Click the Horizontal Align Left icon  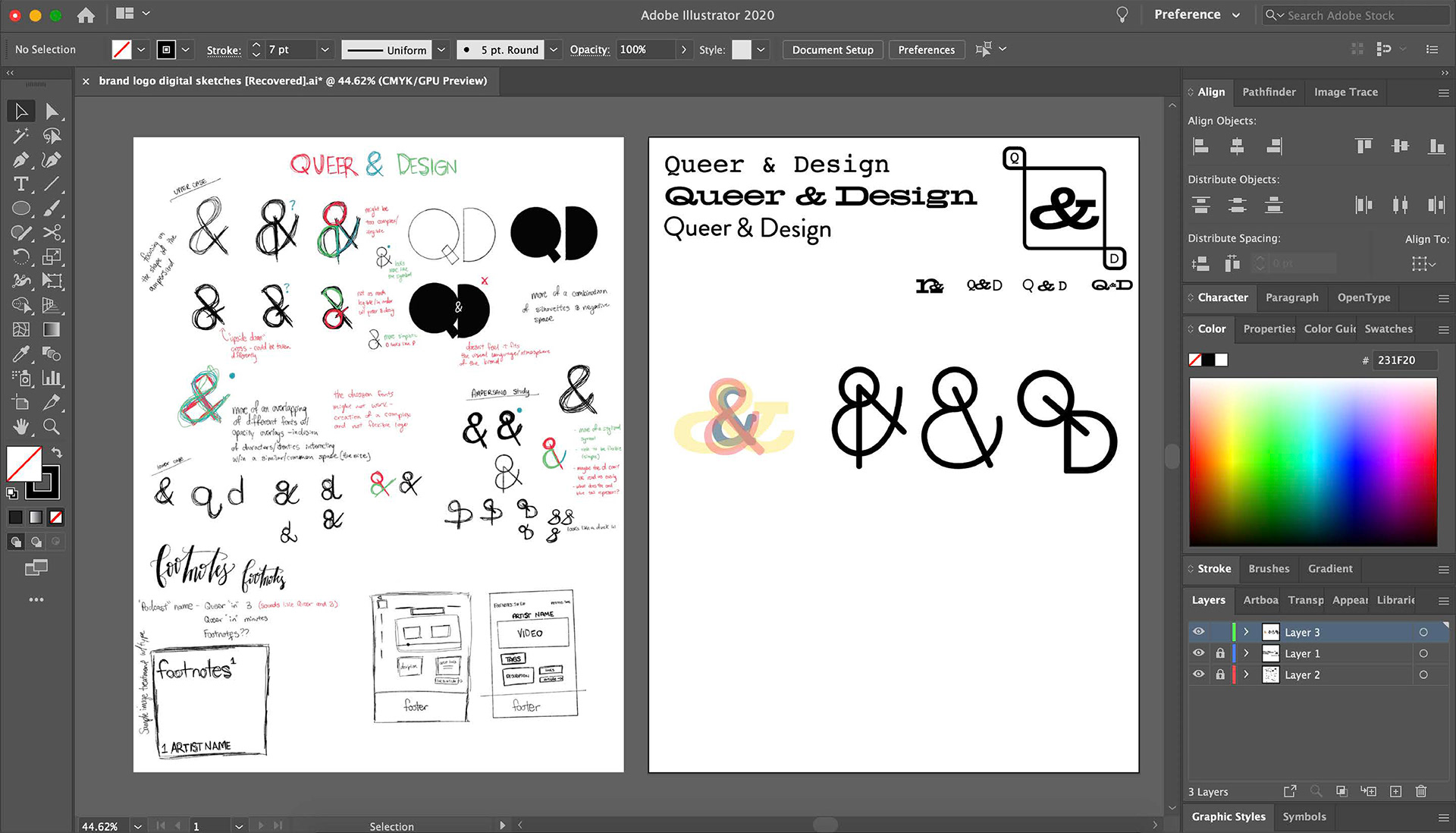pyautogui.click(x=1200, y=146)
